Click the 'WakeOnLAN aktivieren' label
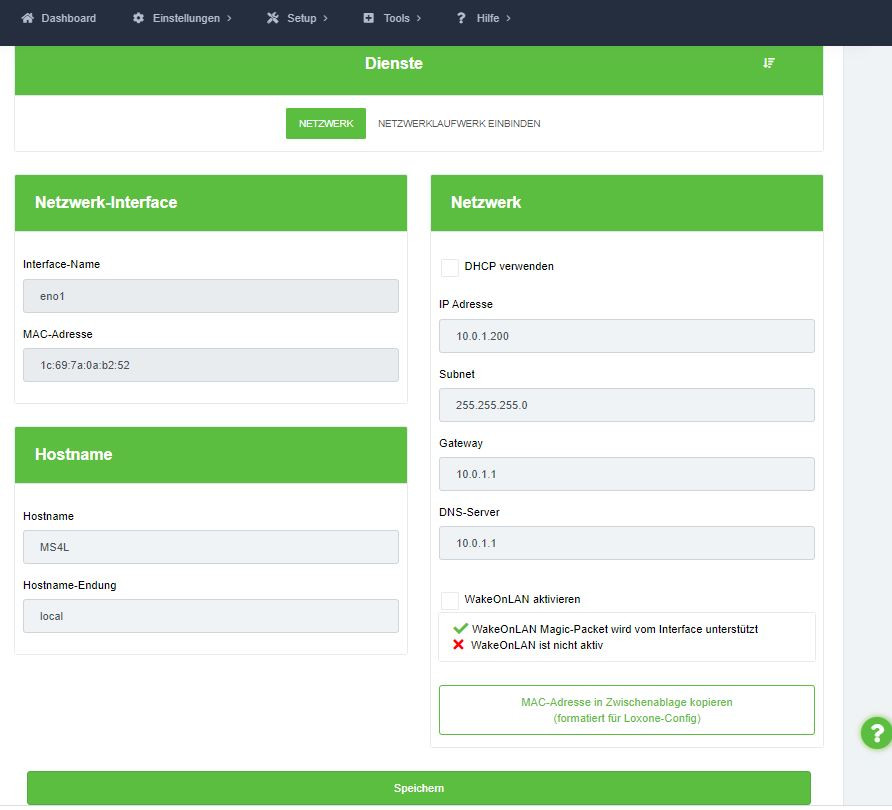 [x=522, y=599]
